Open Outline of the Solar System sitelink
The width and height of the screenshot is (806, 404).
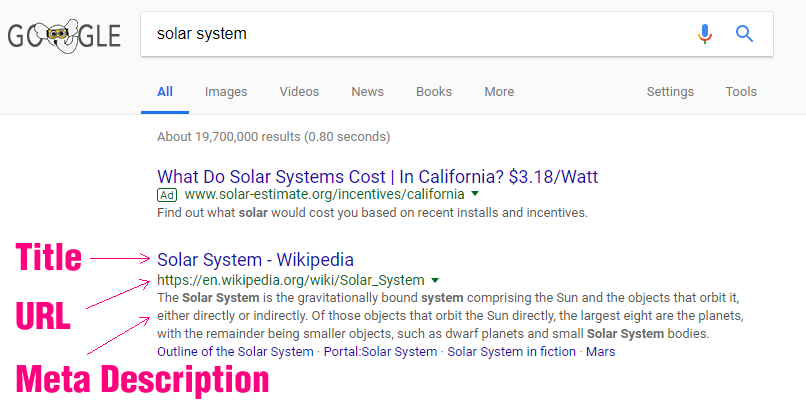pyautogui.click(x=235, y=352)
